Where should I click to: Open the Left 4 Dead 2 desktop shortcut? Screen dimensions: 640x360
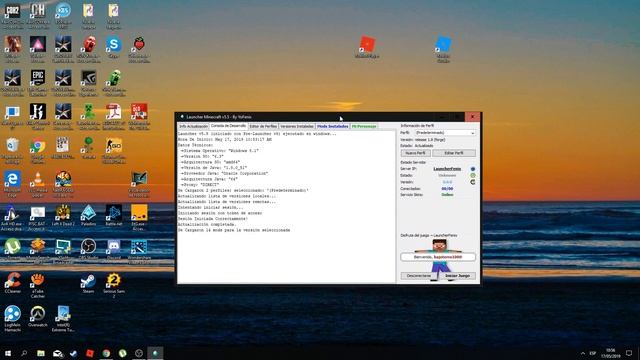click(63, 216)
